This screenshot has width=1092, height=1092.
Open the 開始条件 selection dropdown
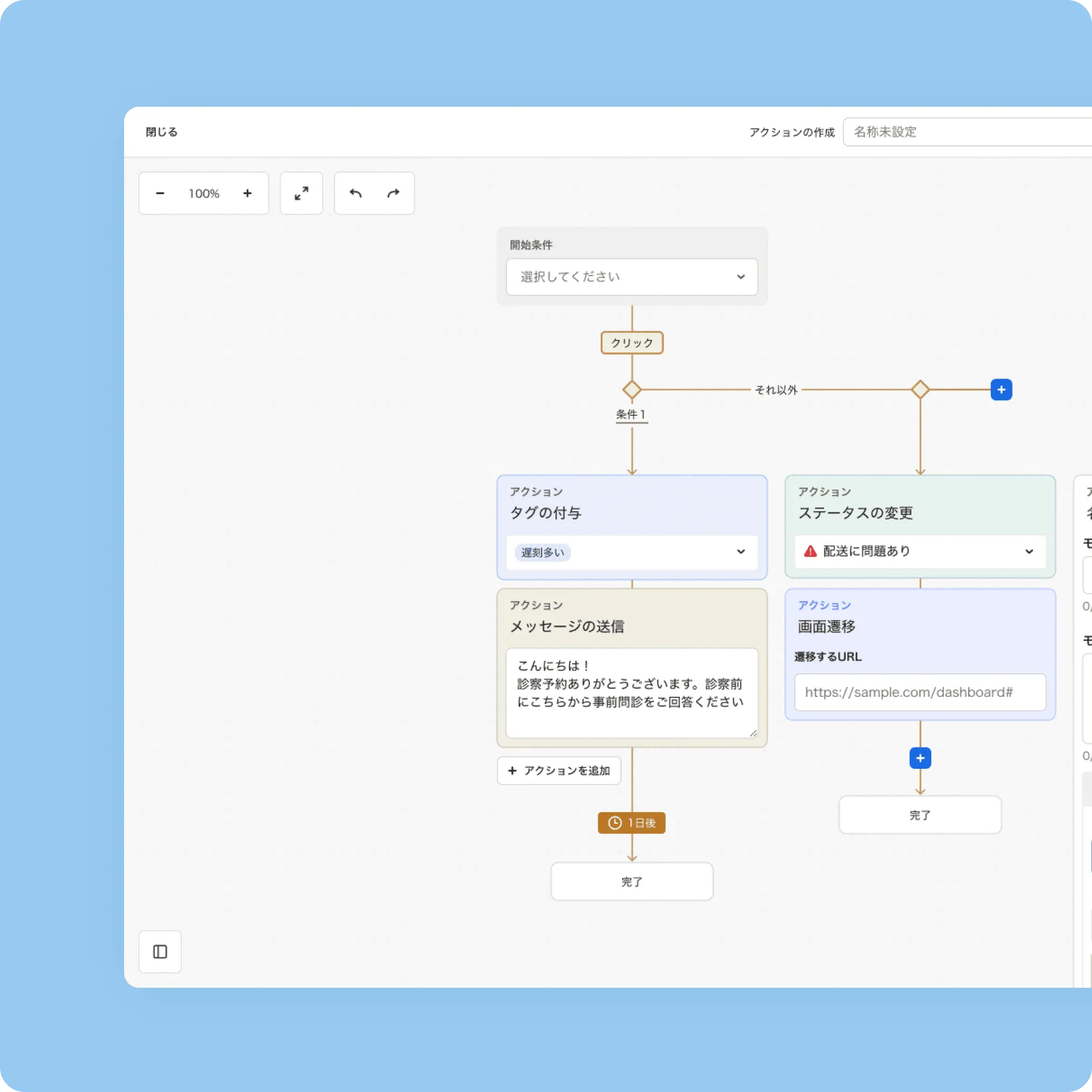coord(632,277)
